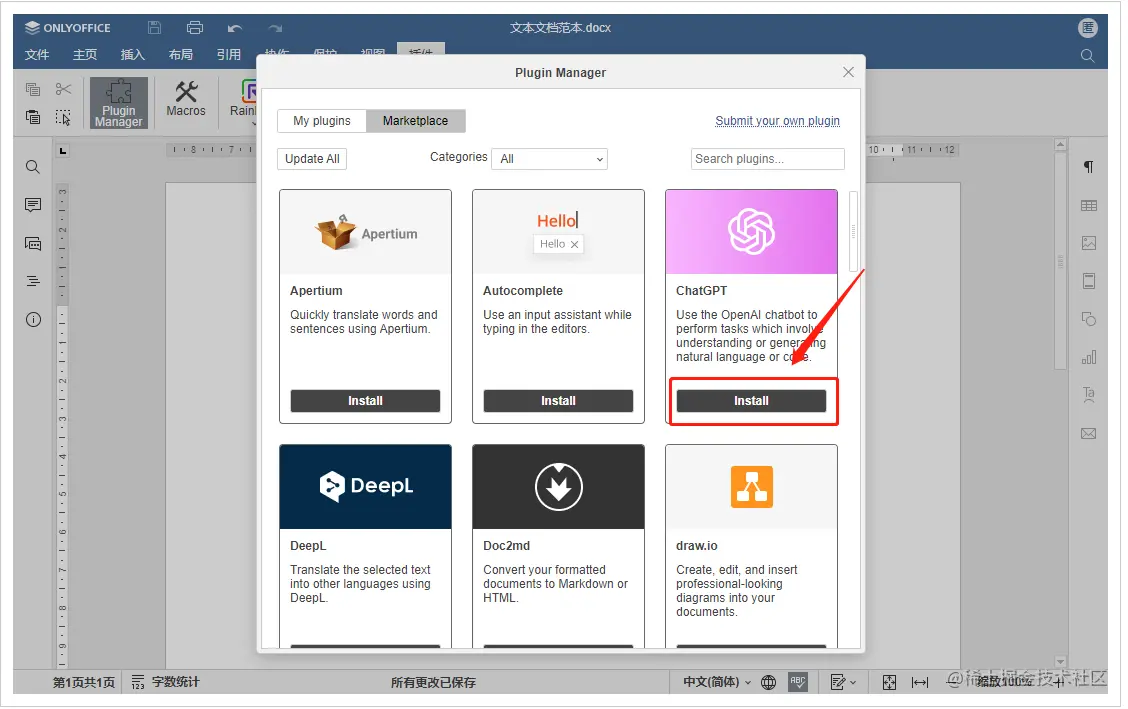Viewport: 1128px width, 709px height.
Task: Install the Apertium plugin
Action: 365,401
